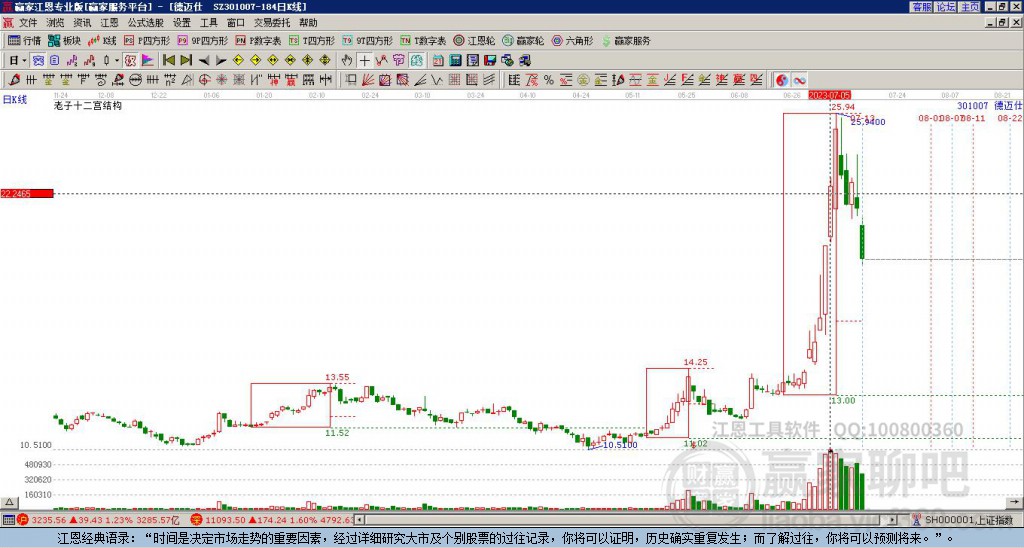
Task: Click the save diskette icon
Action: (490, 61)
